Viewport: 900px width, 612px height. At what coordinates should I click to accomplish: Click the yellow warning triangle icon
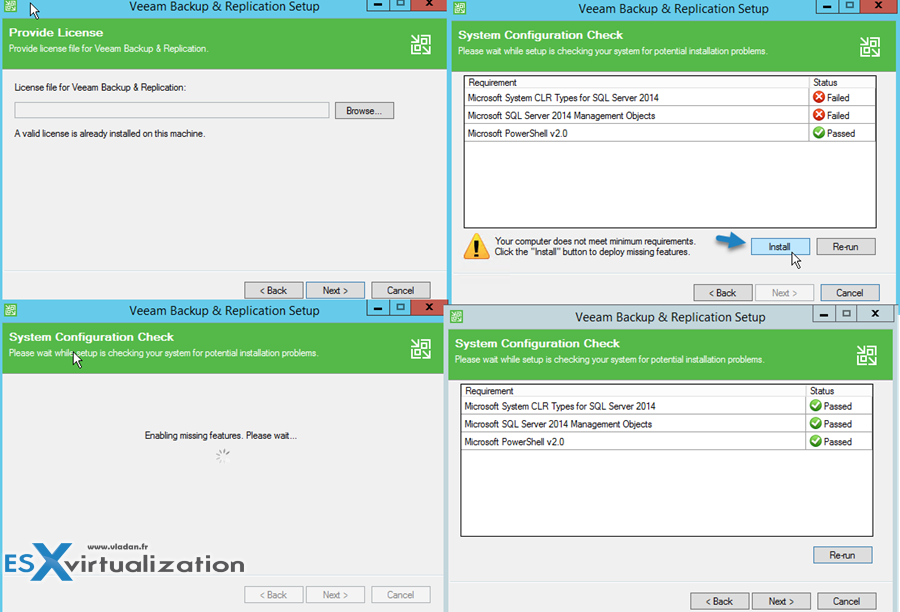click(476, 246)
